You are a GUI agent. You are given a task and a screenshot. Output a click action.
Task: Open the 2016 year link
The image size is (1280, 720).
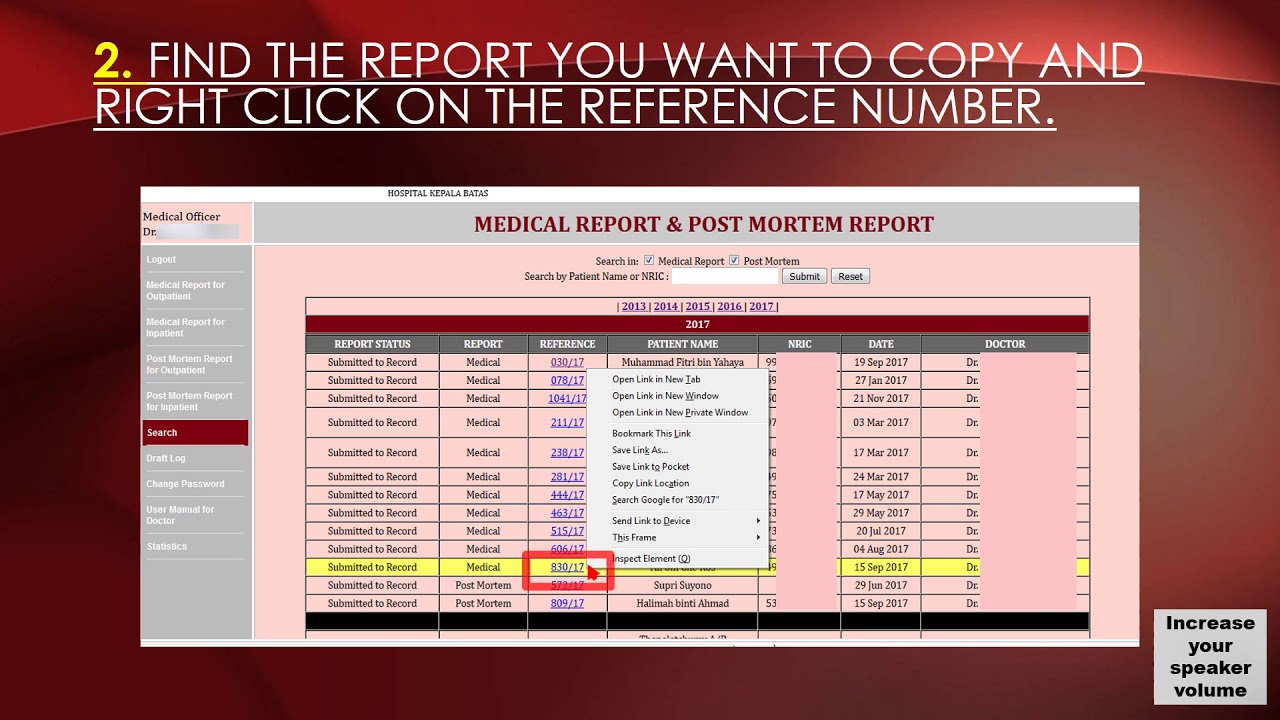click(730, 306)
